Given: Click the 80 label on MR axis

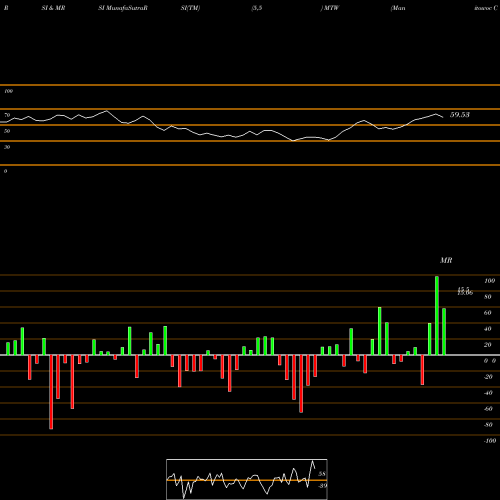Looking at the screenshot, I should (488, 297).
